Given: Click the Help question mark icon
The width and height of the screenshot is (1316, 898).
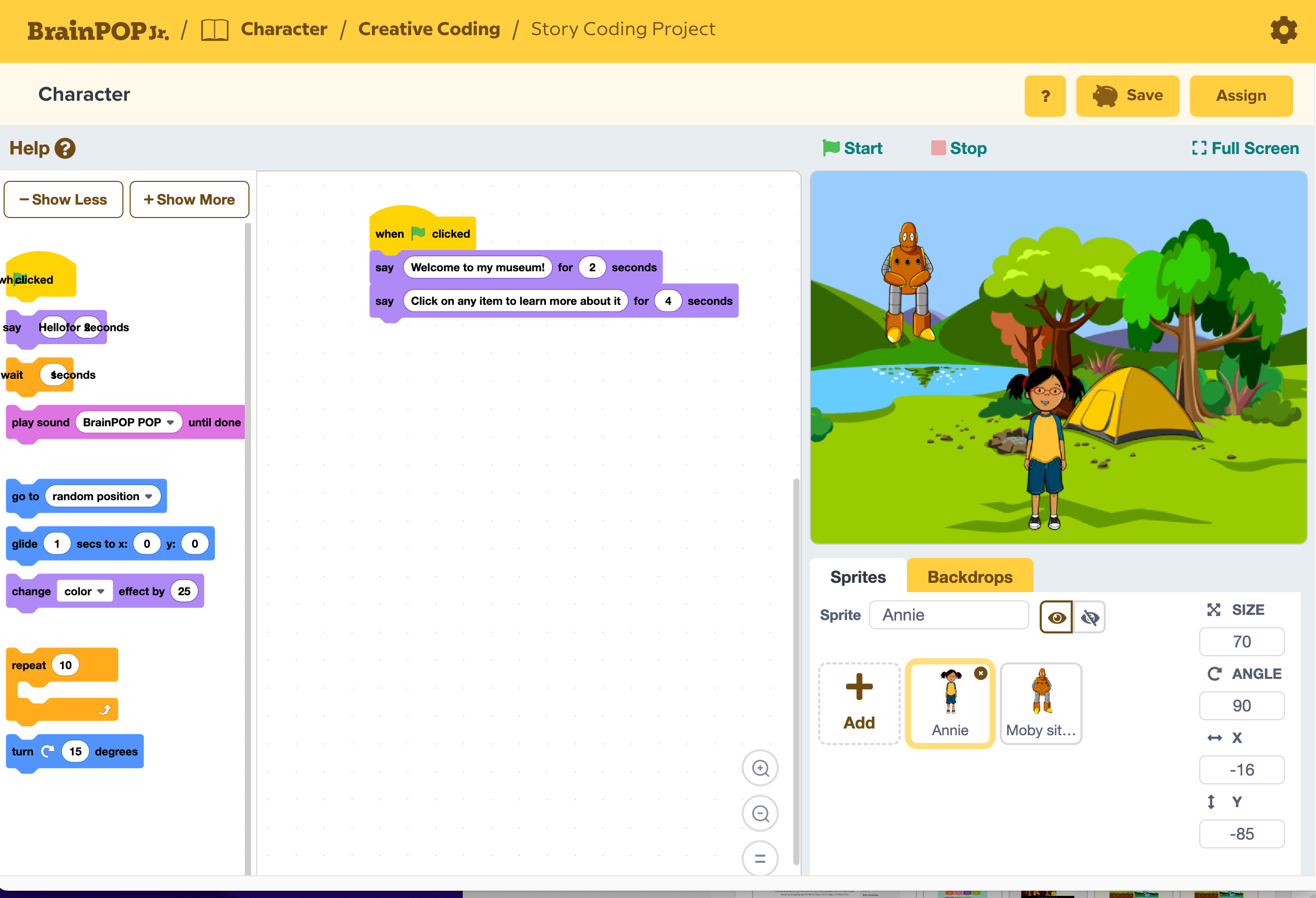Looking at the screenshot, I should (65, 148).
